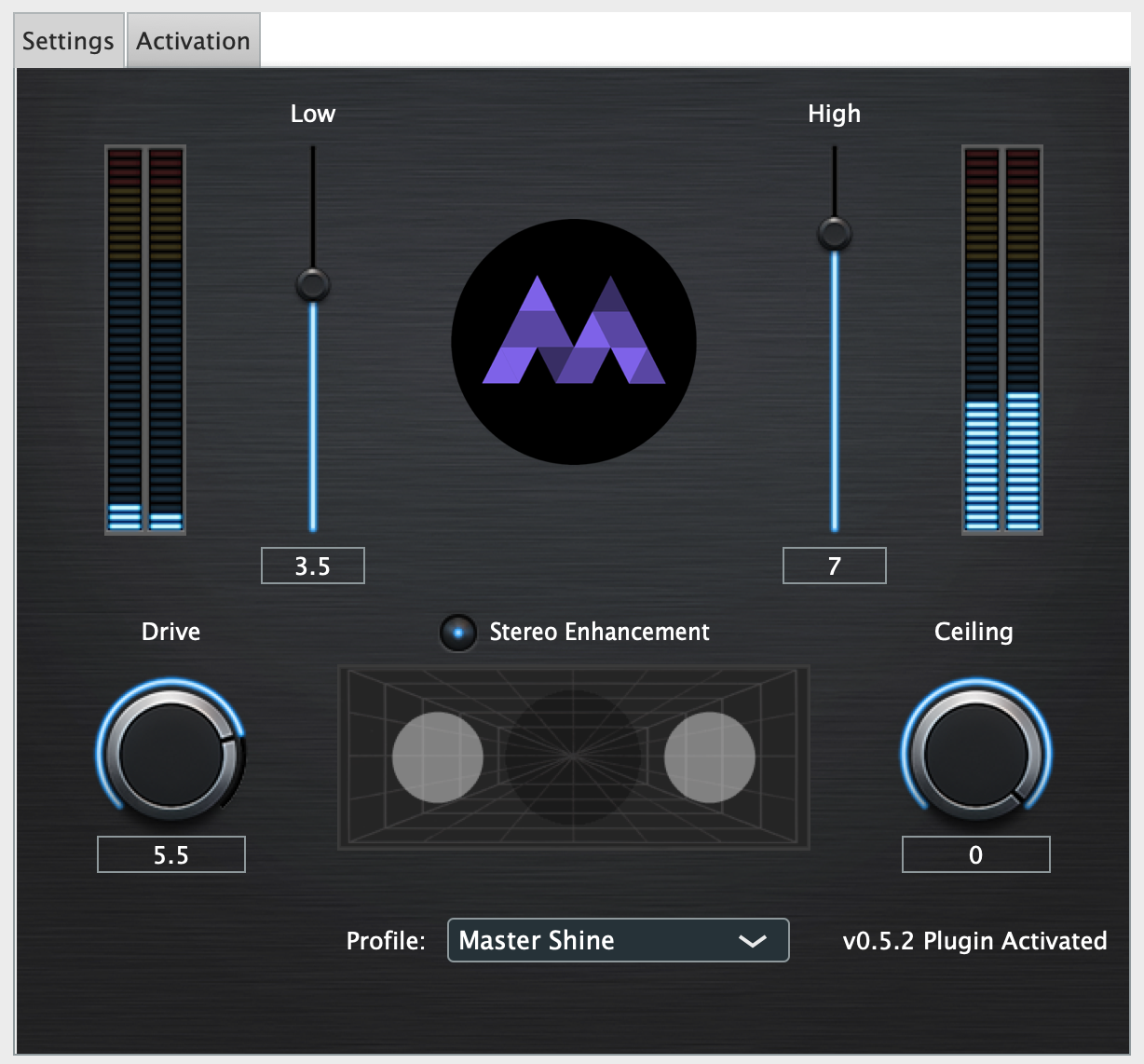Click the Stereo Enhancement label
Viewport: 1144px width, 1064px height.
tap(598, 632)
